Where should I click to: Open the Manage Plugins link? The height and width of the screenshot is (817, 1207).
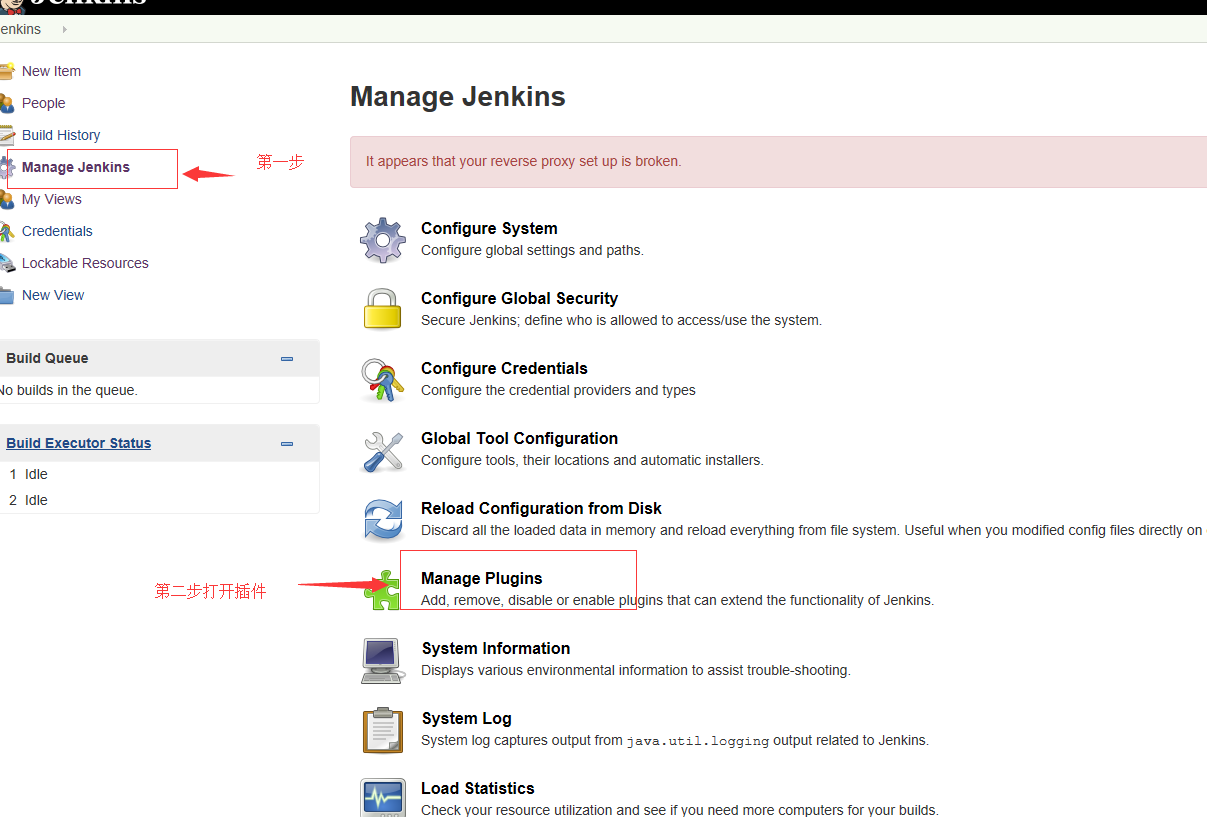tap(481, 578)
